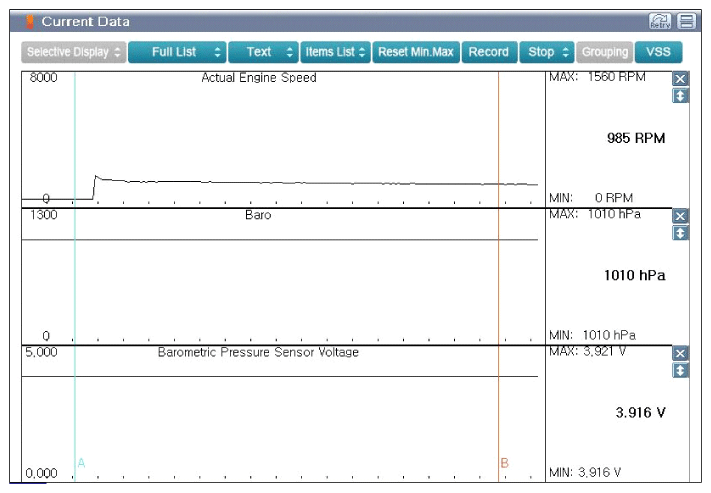Click MAX: 3.921 V reading

[587, 351]
